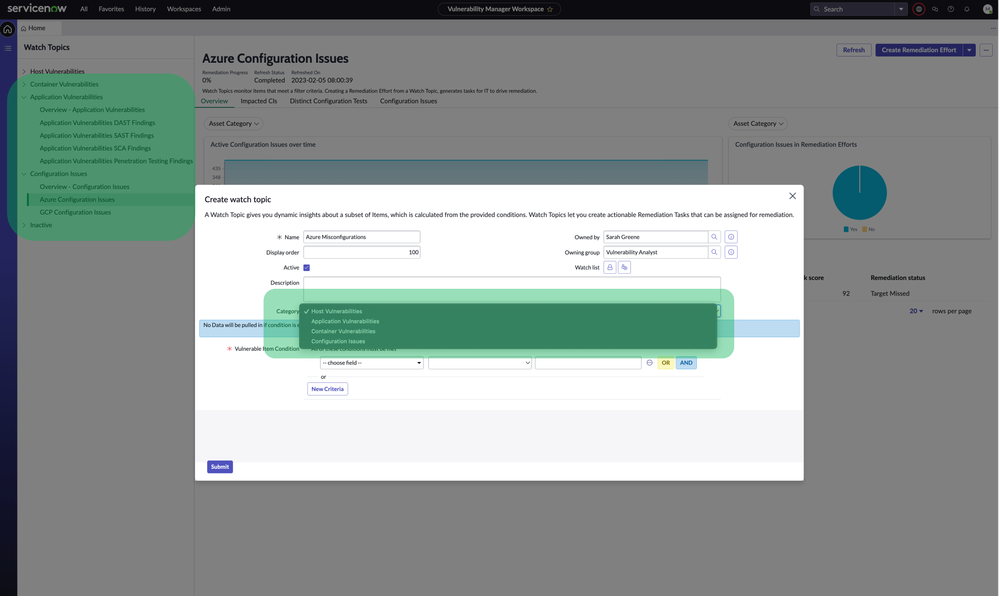Click the info icon beside Owning group
This screenshot has height=596, width=999.
point(731,252)
